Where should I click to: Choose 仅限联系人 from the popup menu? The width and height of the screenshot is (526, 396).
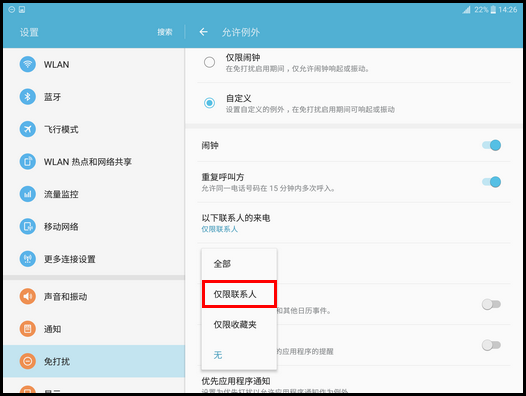point(239,294)
